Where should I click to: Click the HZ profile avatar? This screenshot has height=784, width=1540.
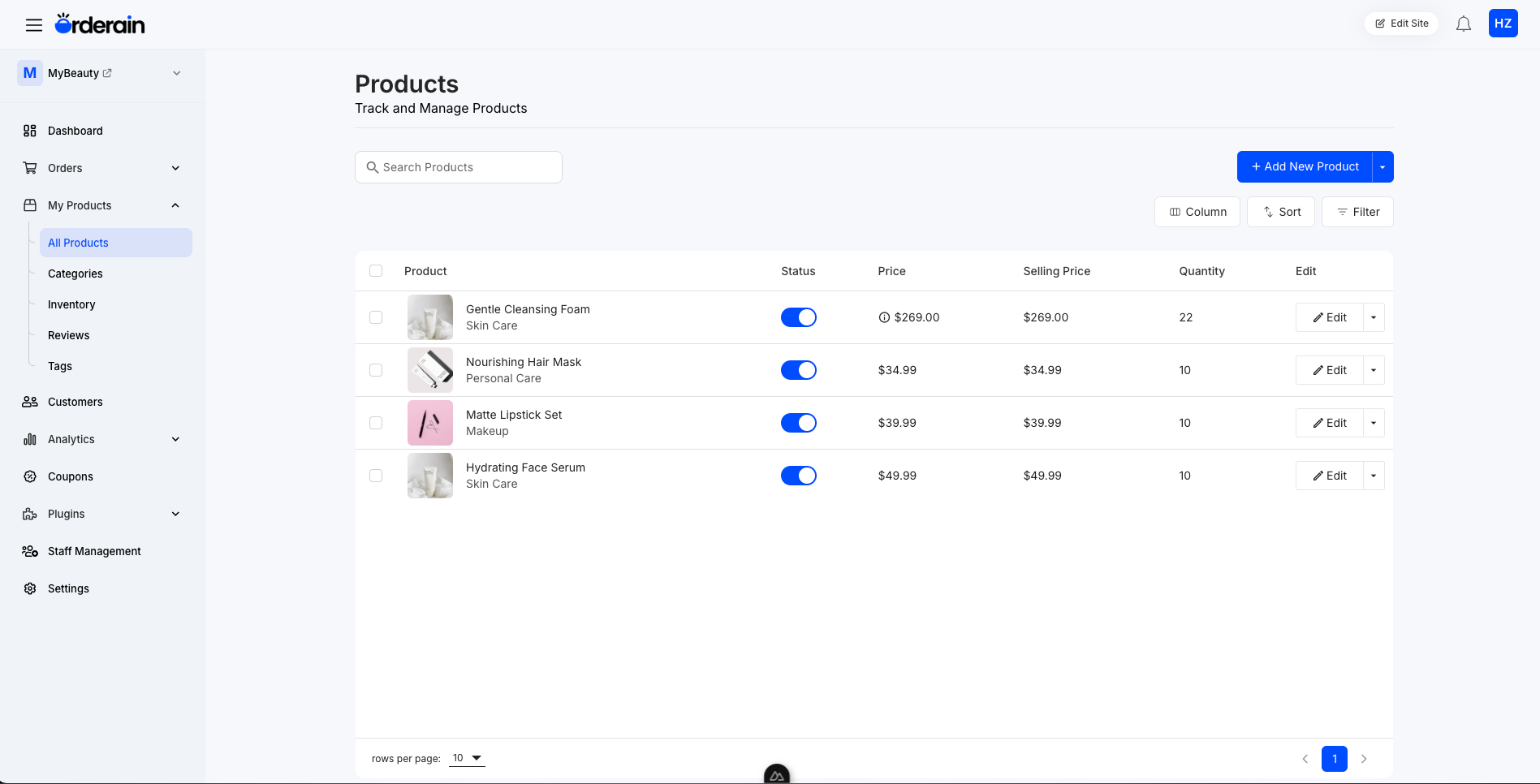(x=1503, y=23)
